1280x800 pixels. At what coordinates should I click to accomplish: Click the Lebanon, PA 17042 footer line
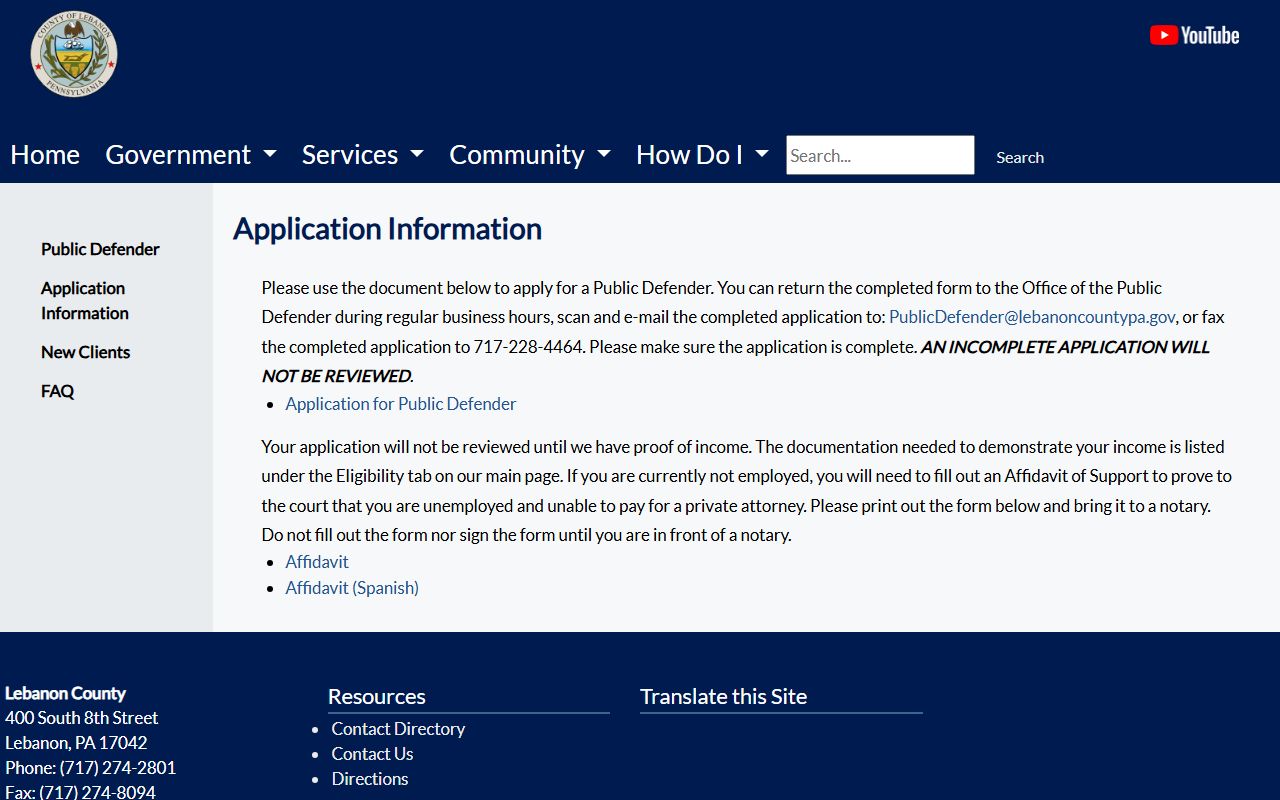76,743
